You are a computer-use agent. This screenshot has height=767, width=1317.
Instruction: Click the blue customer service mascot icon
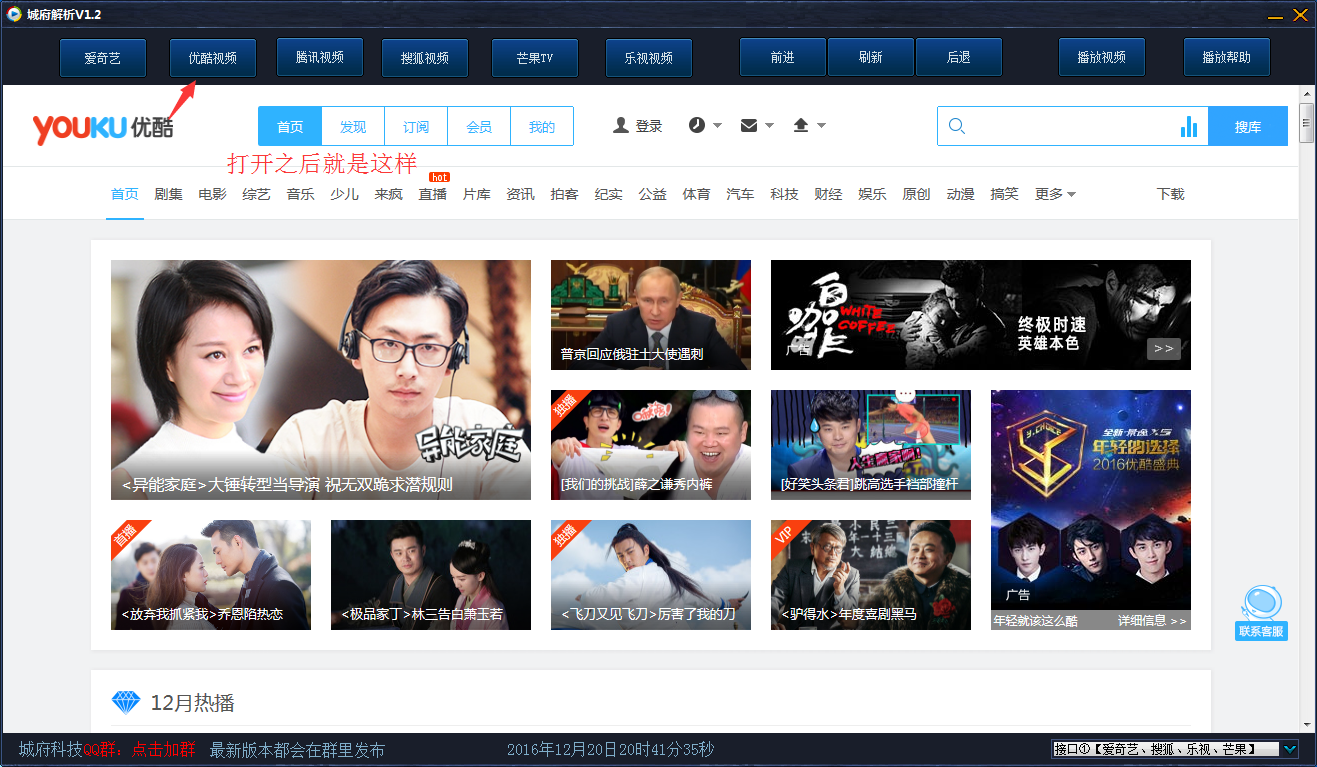(x=1261, y=604)
